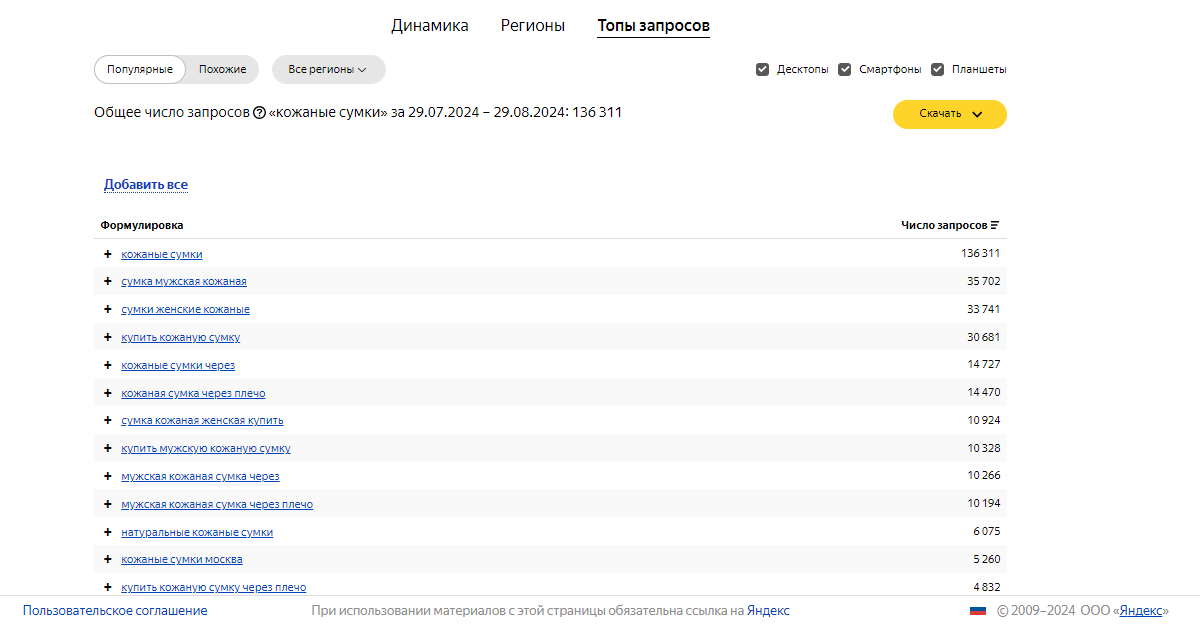The image size is (1200, 624).
Task: Open the 'Все регионы' dropdown
Action: pos(328,70)
